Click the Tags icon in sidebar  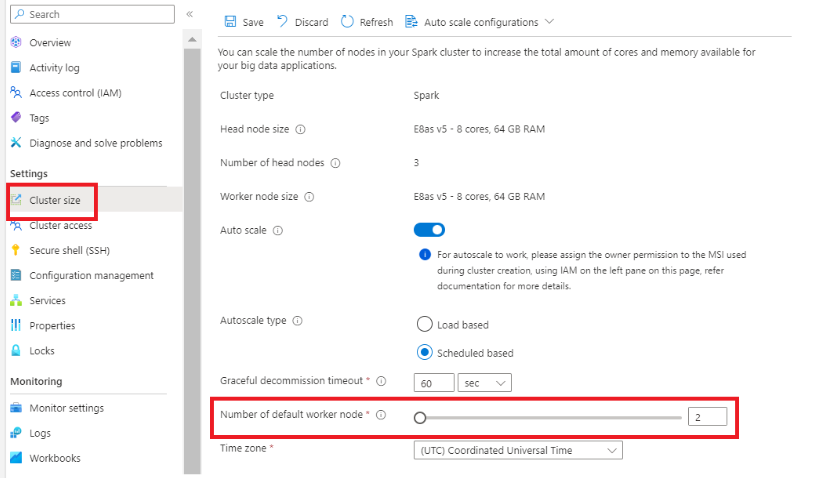[16, 118]
